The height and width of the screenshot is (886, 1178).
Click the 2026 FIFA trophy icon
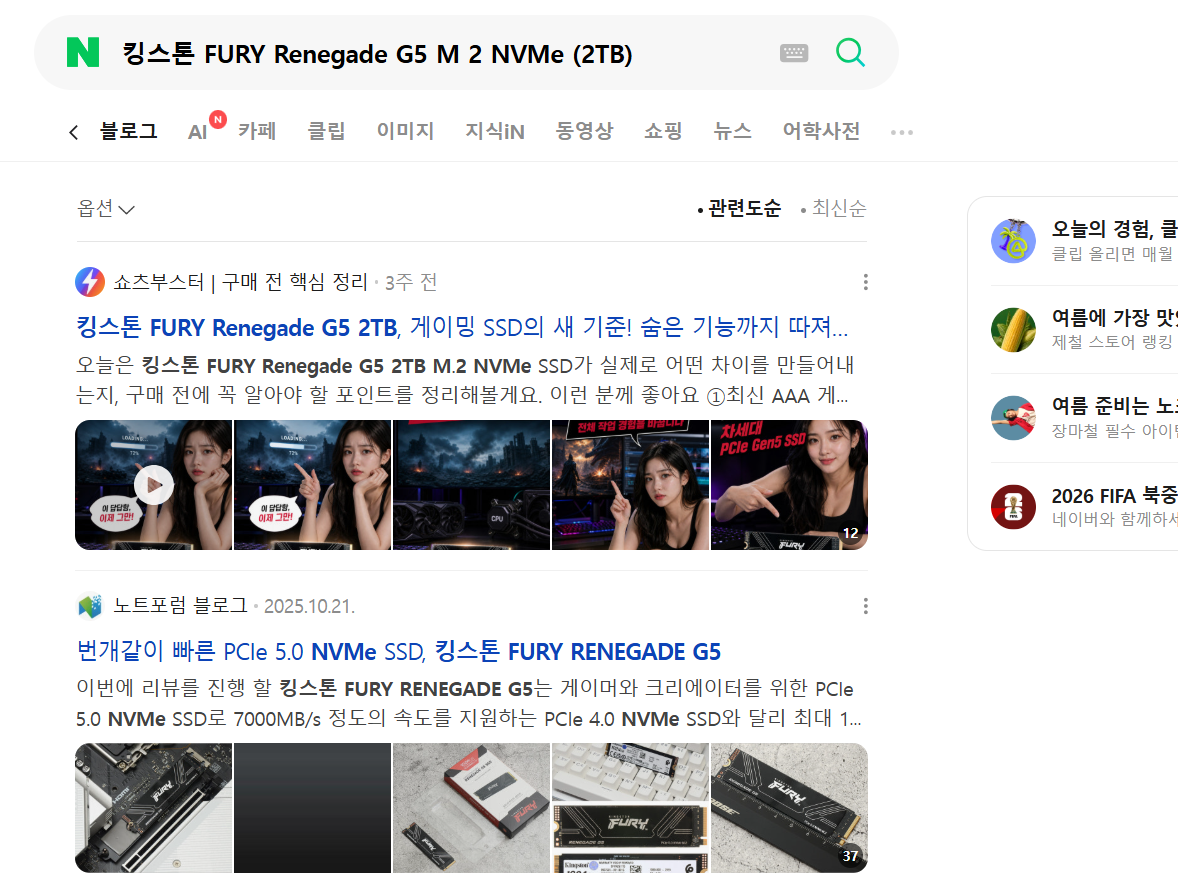(x=1013, y=507)
